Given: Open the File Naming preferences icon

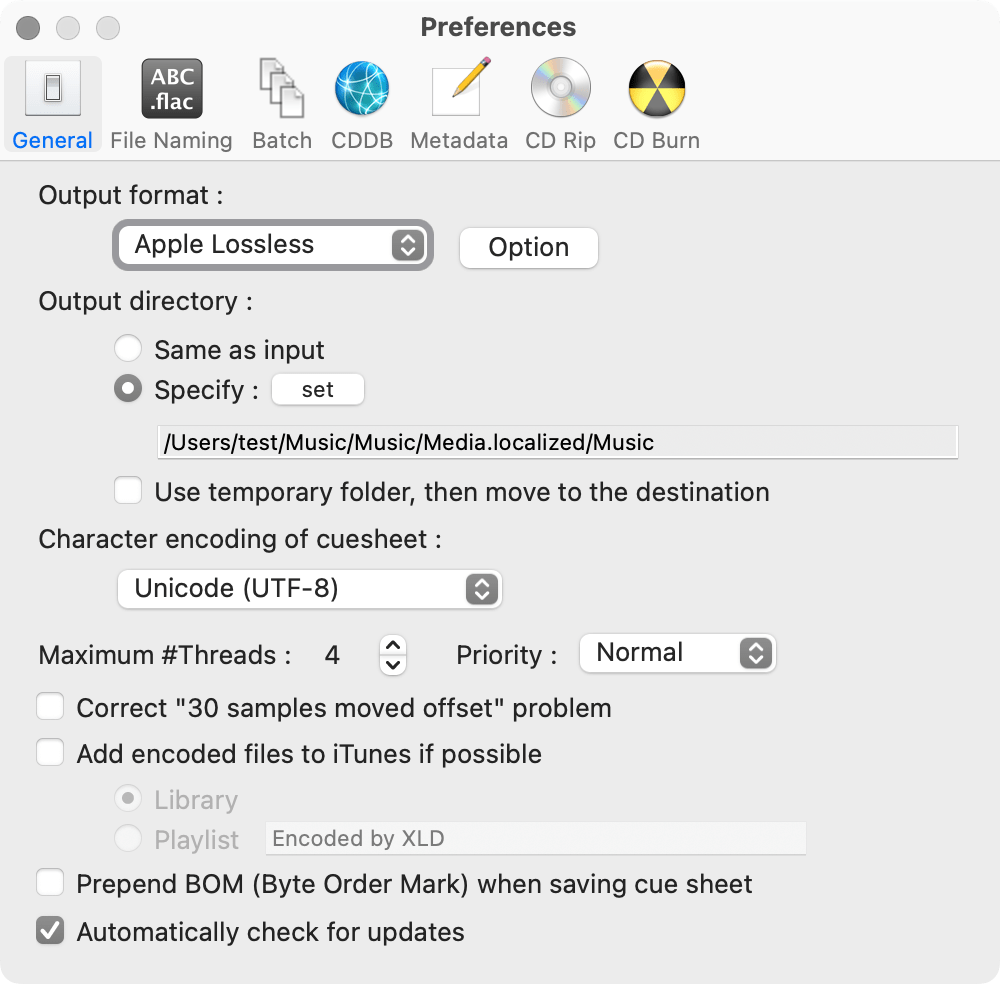Looking at the screenshot, I should tap(171, 90).
